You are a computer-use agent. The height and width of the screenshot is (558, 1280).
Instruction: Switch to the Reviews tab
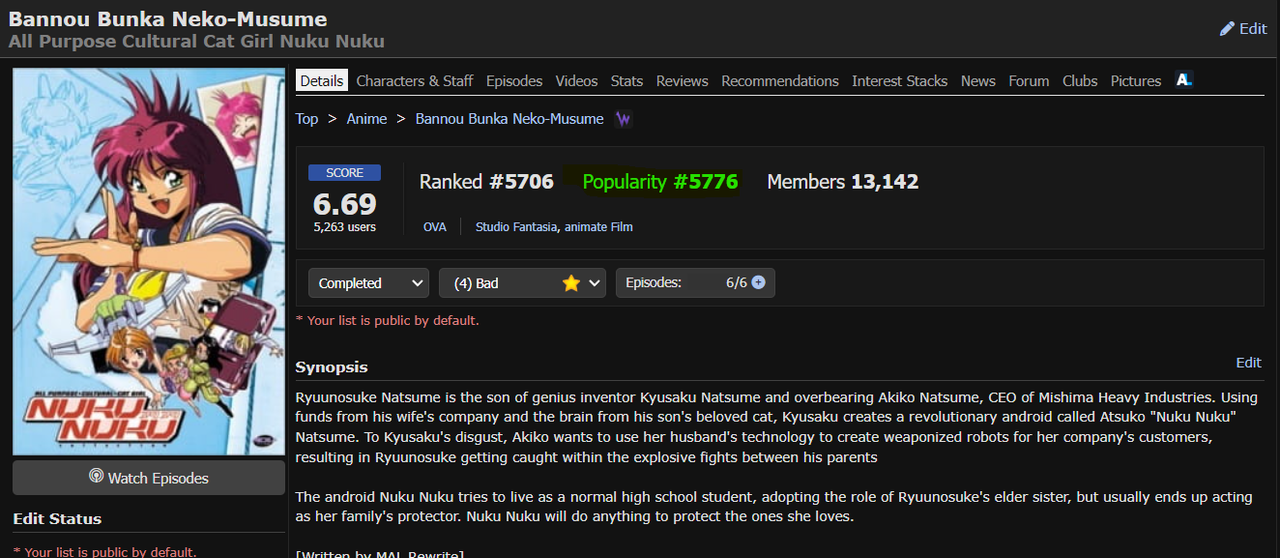click(682, 81)
